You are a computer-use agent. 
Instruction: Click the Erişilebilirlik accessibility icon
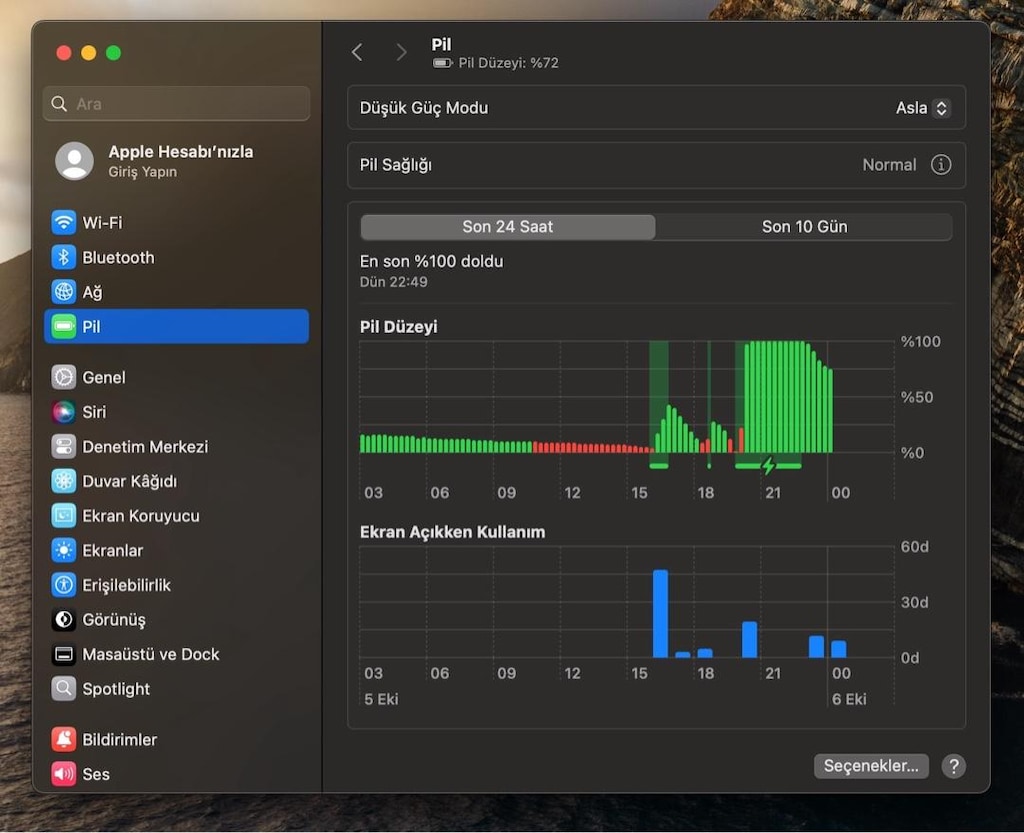click(63, 585)
